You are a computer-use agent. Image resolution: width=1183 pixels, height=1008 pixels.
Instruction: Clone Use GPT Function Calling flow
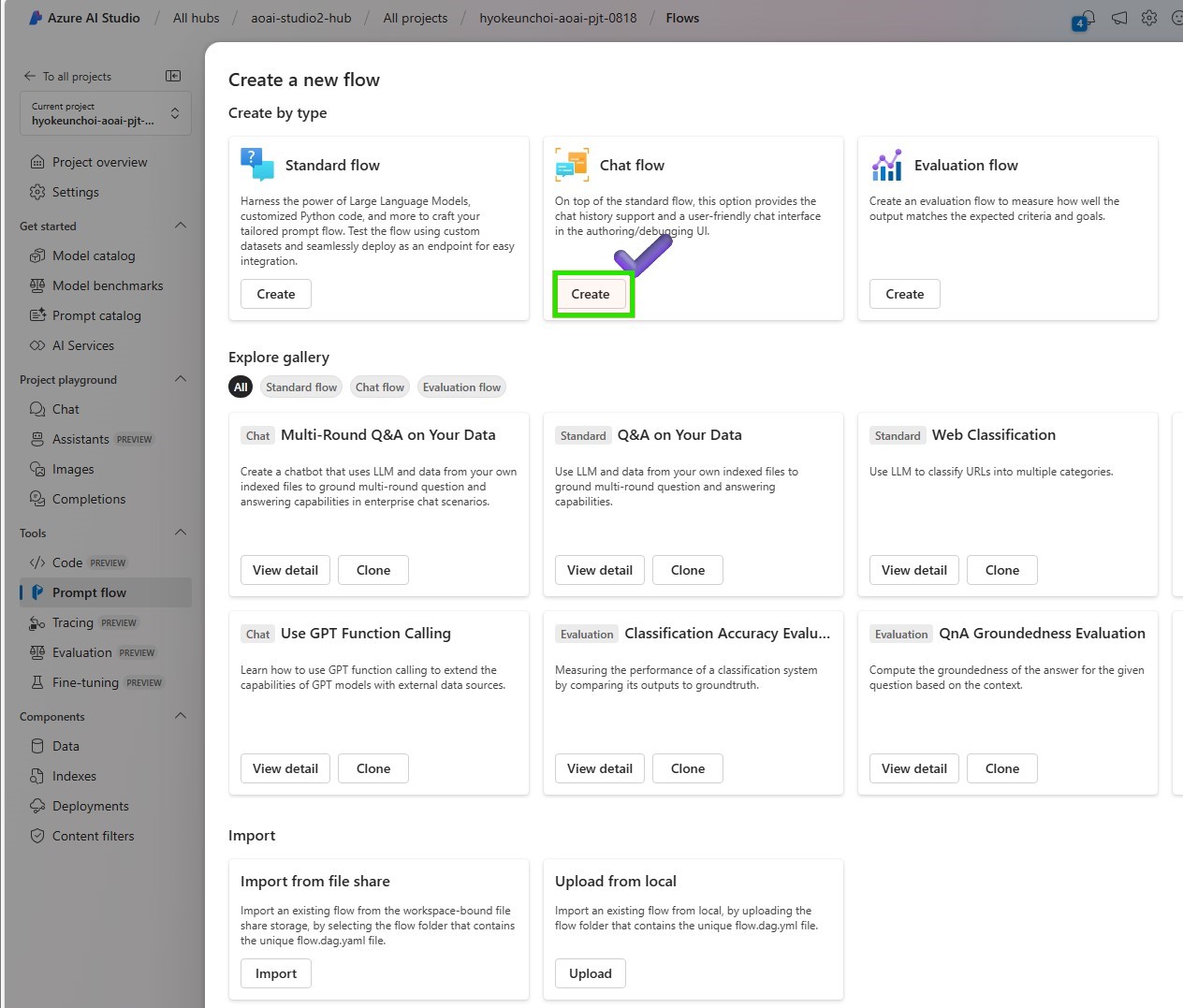(373, 768)
